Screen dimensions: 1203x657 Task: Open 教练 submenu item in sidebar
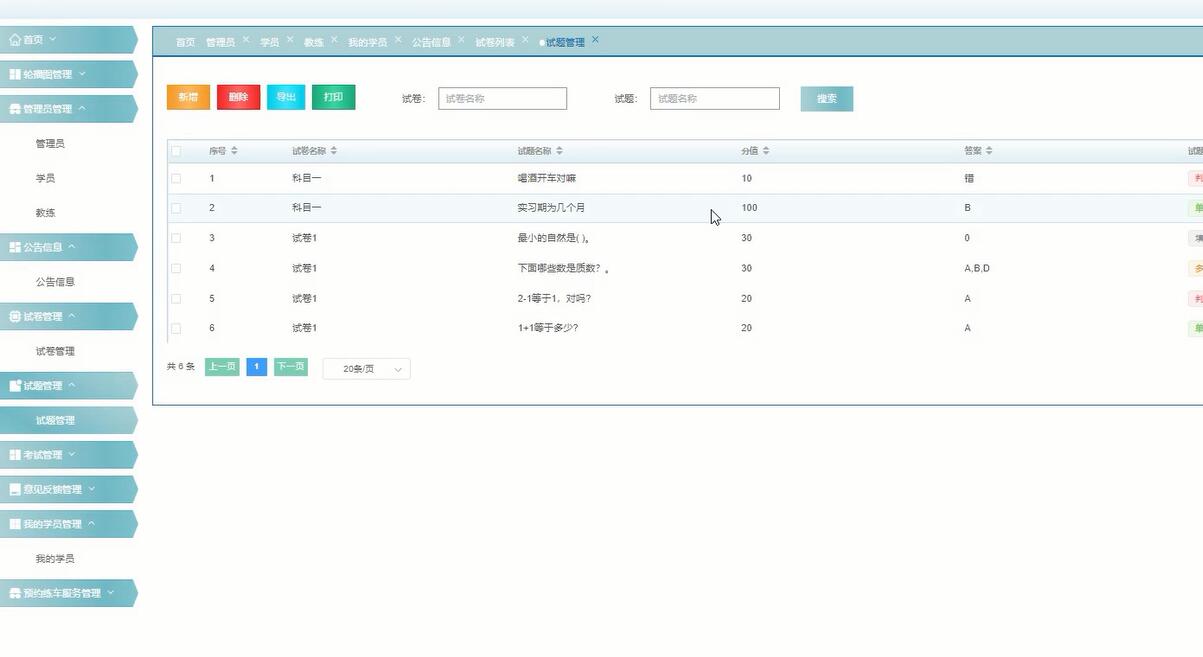(x=45, y=213)
